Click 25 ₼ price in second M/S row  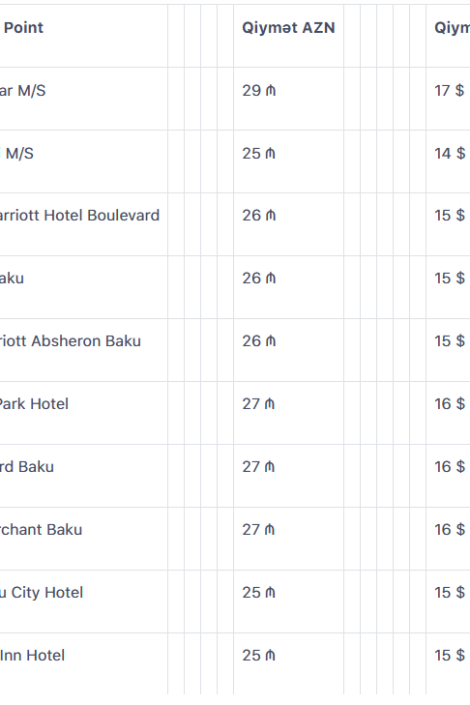coord(259,153)
